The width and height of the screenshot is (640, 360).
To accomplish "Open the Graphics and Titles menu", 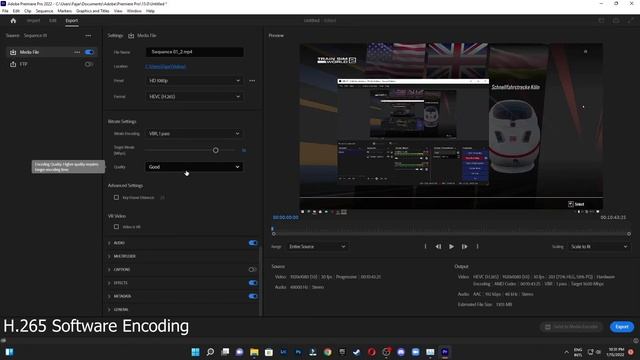I will tap(93, 11).
